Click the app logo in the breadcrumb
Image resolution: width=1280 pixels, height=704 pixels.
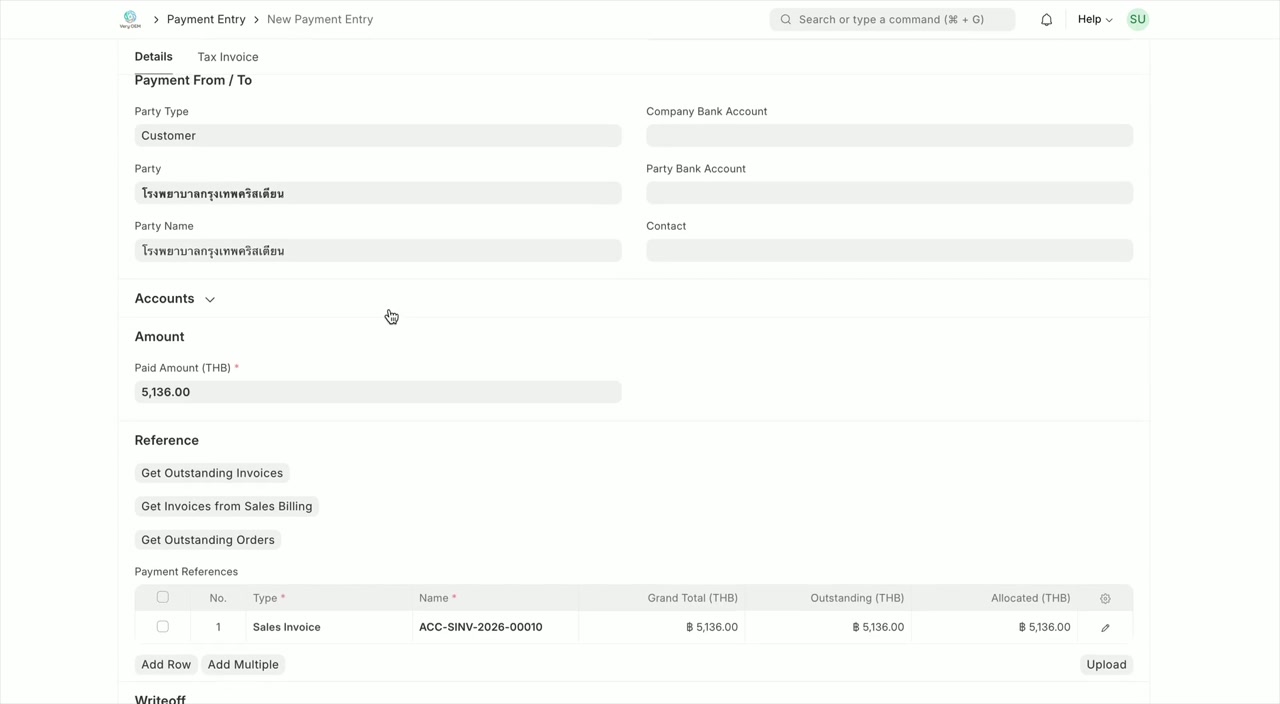(x=130, y=19)
